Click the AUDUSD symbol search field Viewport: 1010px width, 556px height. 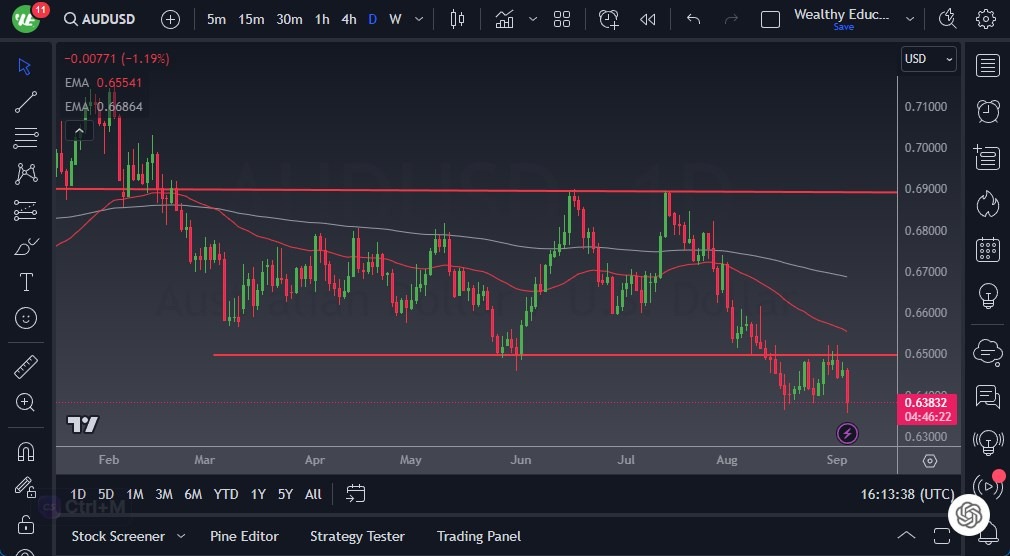[108, 19]
